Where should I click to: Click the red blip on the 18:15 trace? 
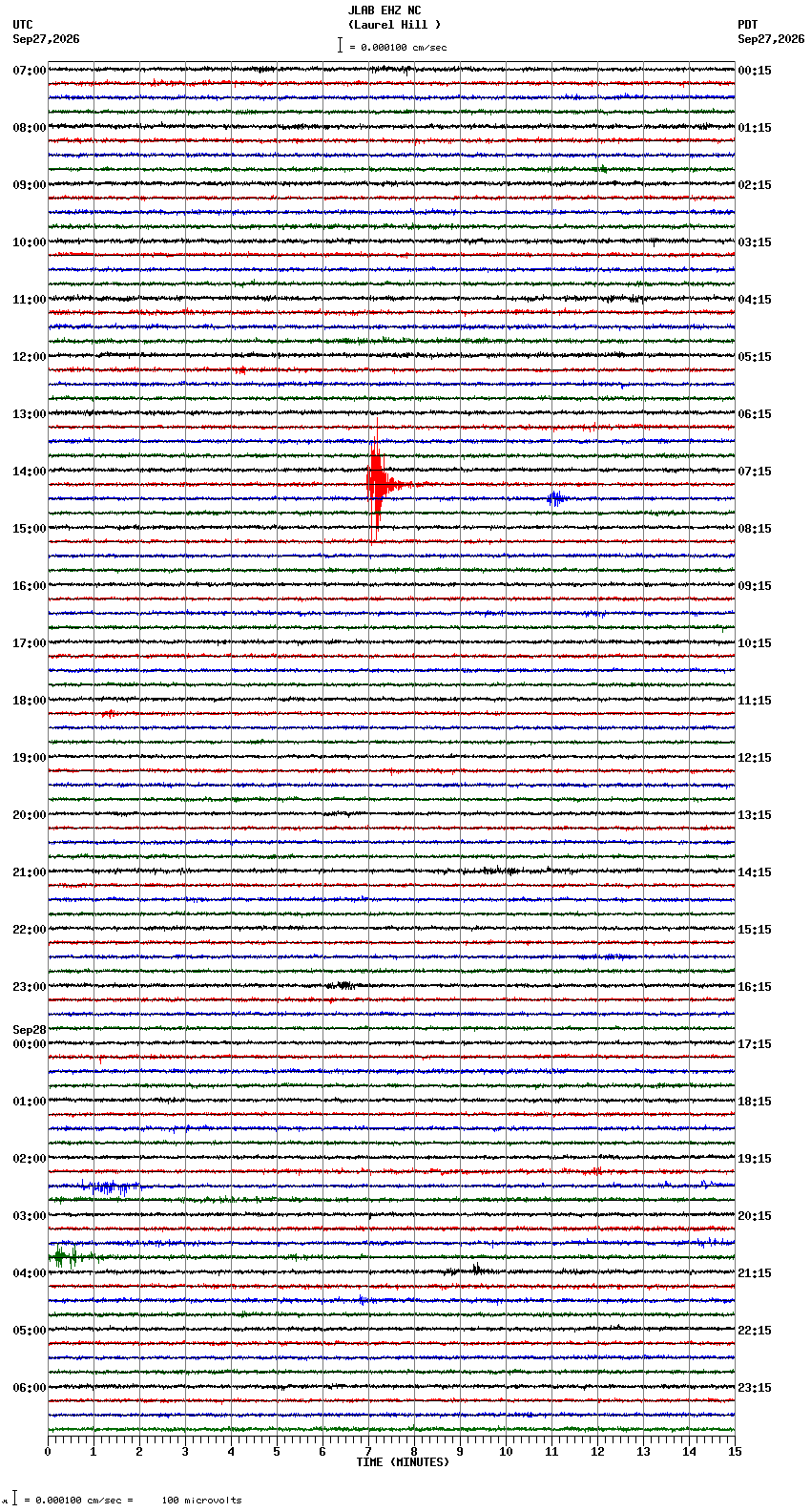[x=109, y=713]
